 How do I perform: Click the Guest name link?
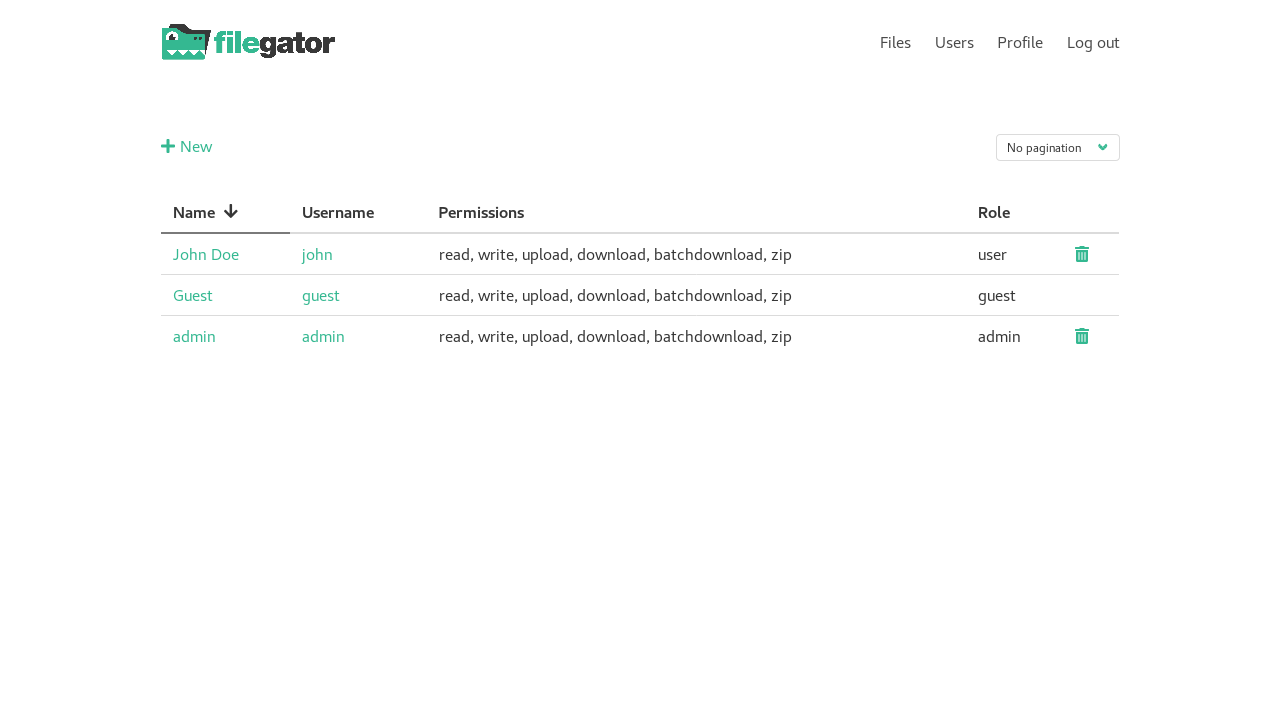192,293
